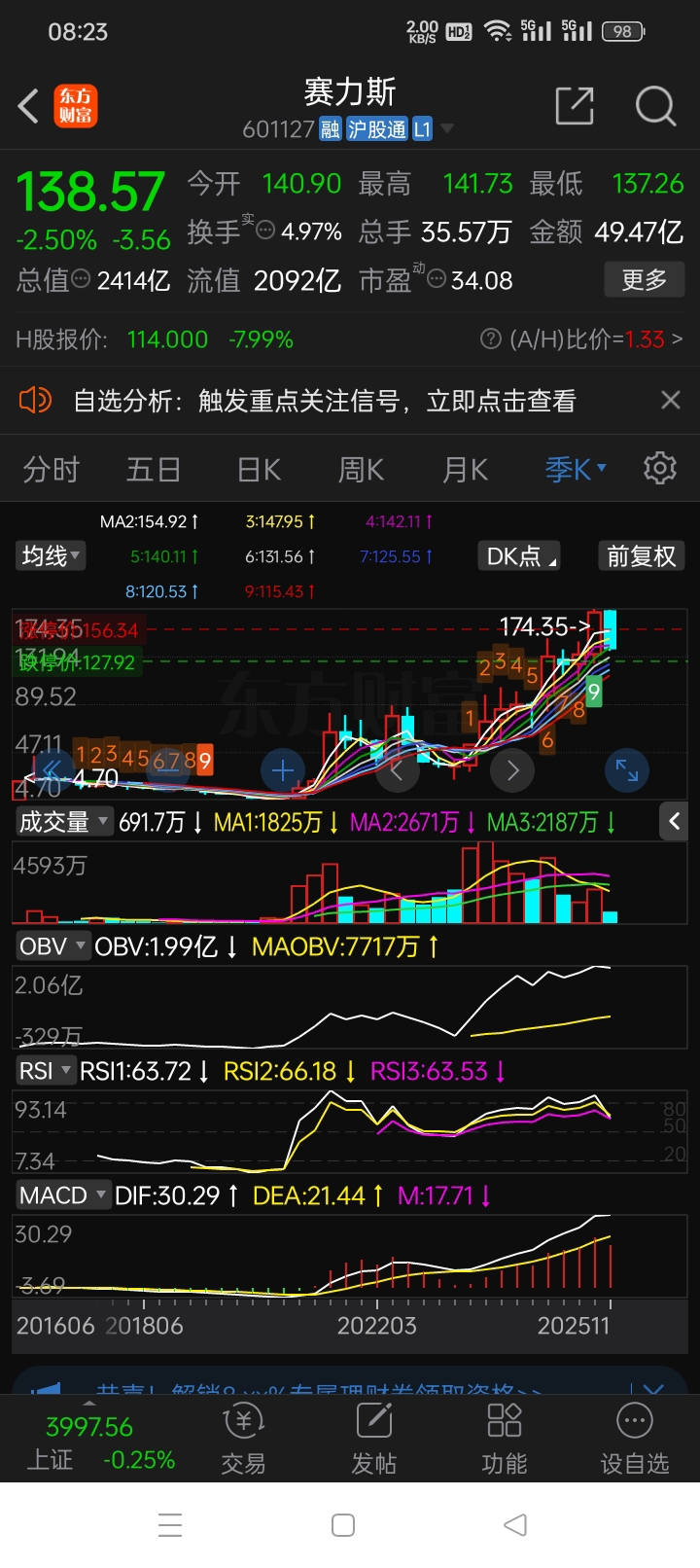Open the help icon beside (A/H)比价
This screenshot has width=700, height=1568.
[491, 339]
